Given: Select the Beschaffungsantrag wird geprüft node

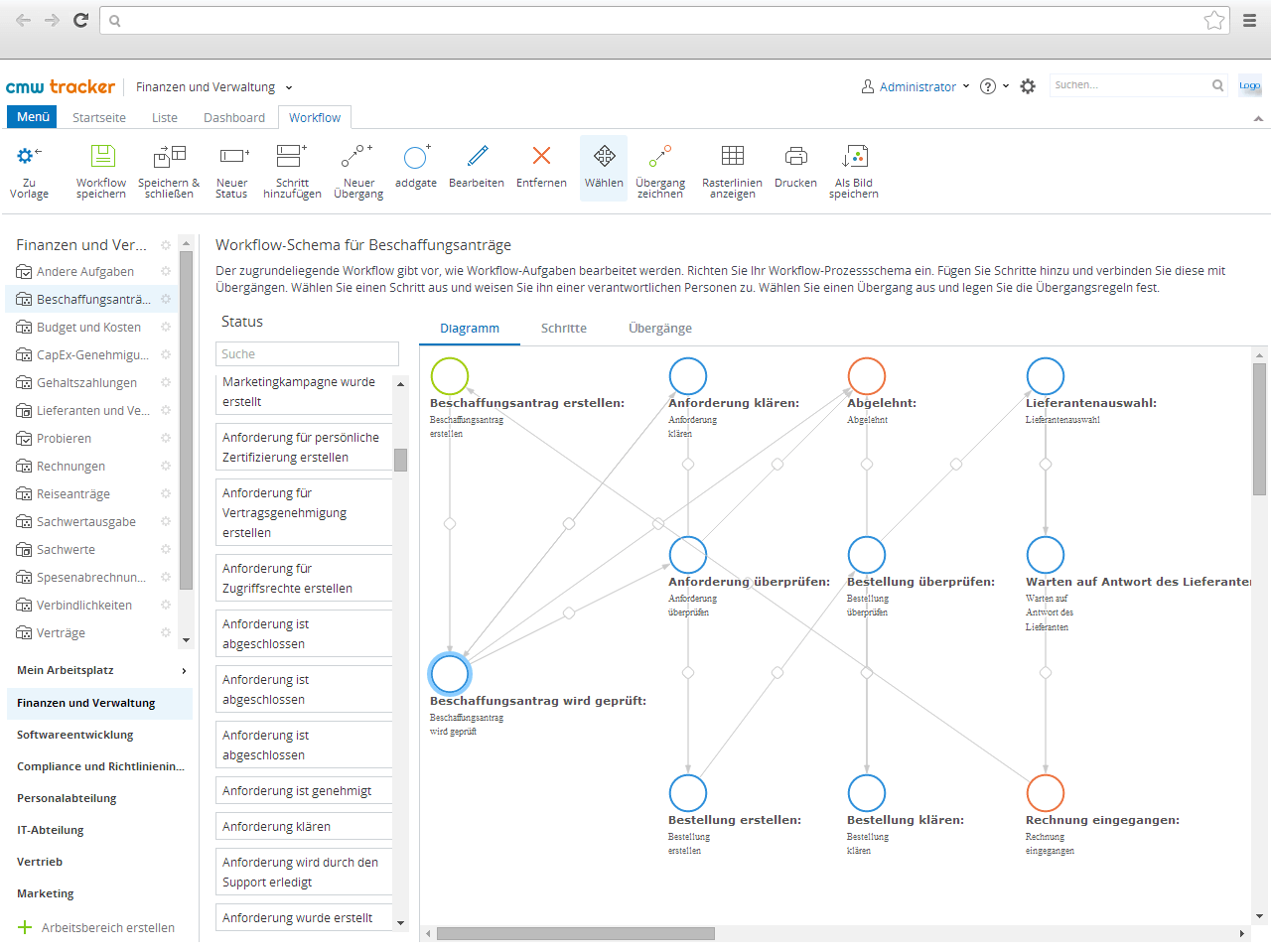Looking at the screenshot, I should pyautogui.click(x=450, y=674).
